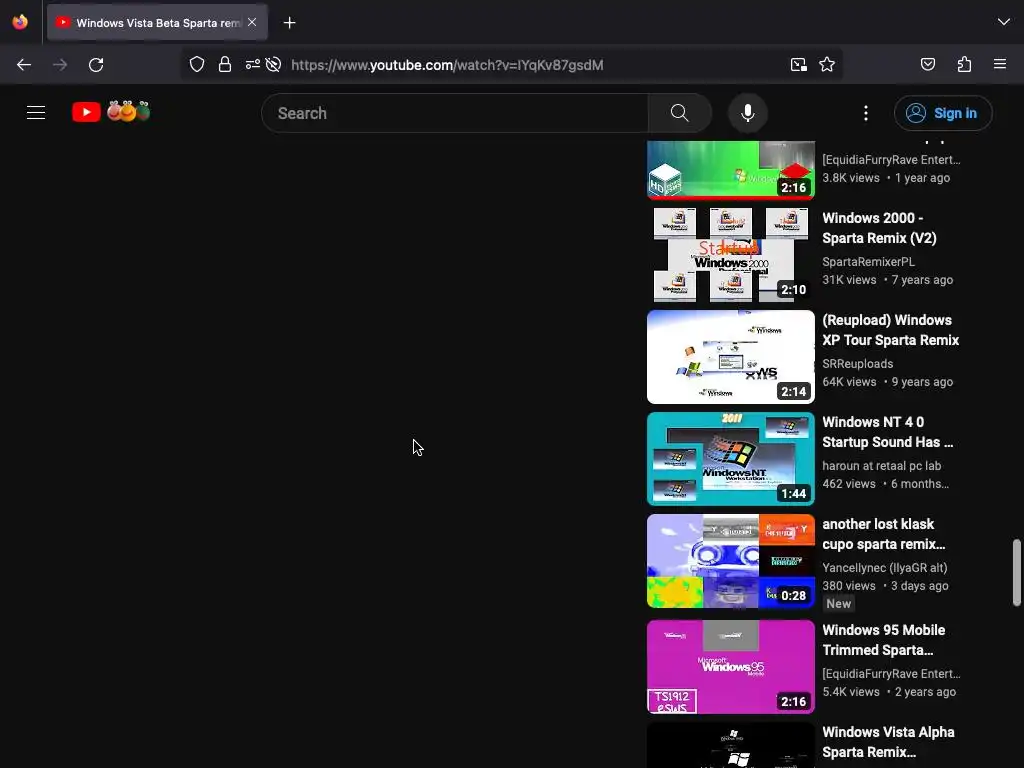View site security padlock info
Screen dimensions: 1024x768
tap(225, 64)
